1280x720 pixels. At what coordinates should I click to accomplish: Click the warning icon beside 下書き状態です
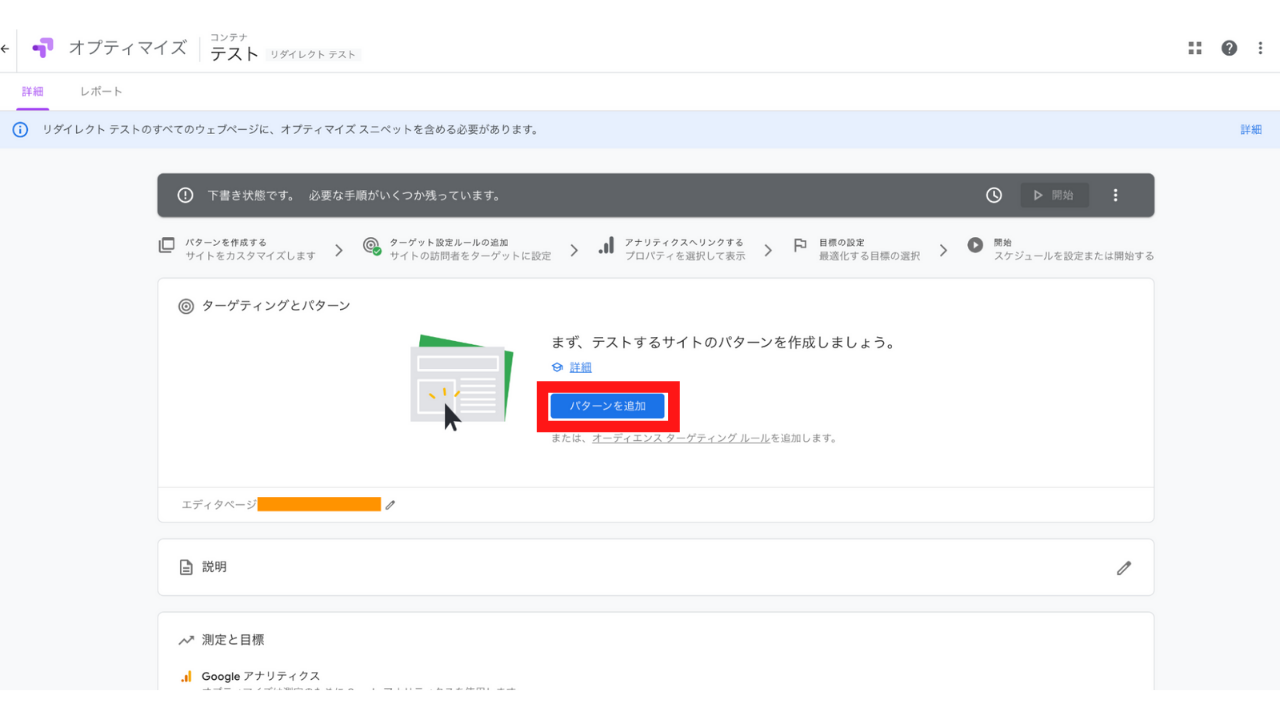pyautogui.click(x=185, y=195)
